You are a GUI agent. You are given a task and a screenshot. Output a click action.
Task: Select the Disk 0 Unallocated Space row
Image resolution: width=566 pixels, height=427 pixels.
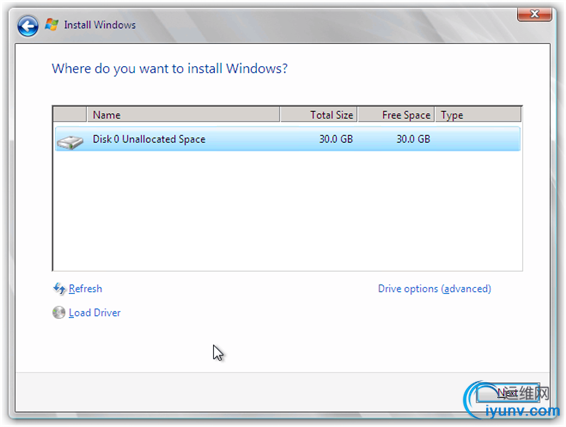[287, 139]
